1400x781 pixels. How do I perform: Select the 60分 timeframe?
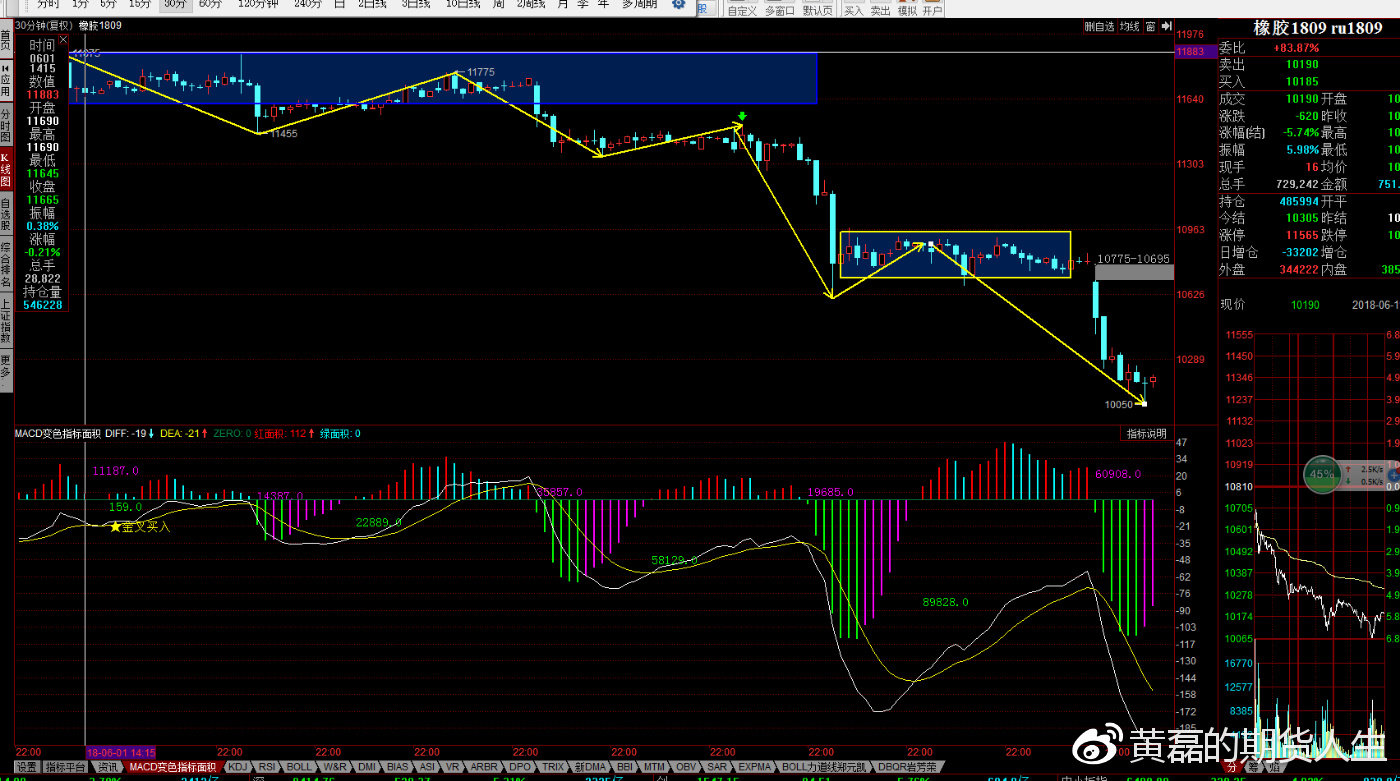coord(210,4)
